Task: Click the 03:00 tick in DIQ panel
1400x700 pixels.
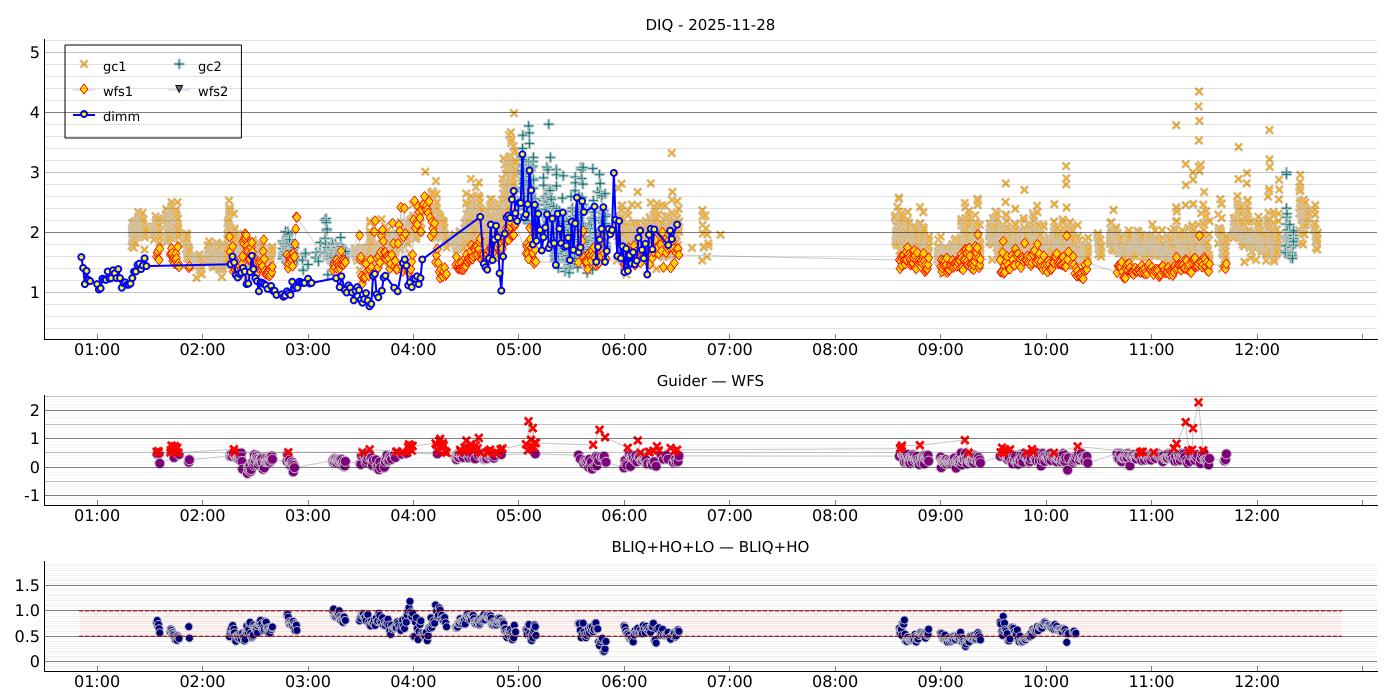Action: click(x=308, y=350)
